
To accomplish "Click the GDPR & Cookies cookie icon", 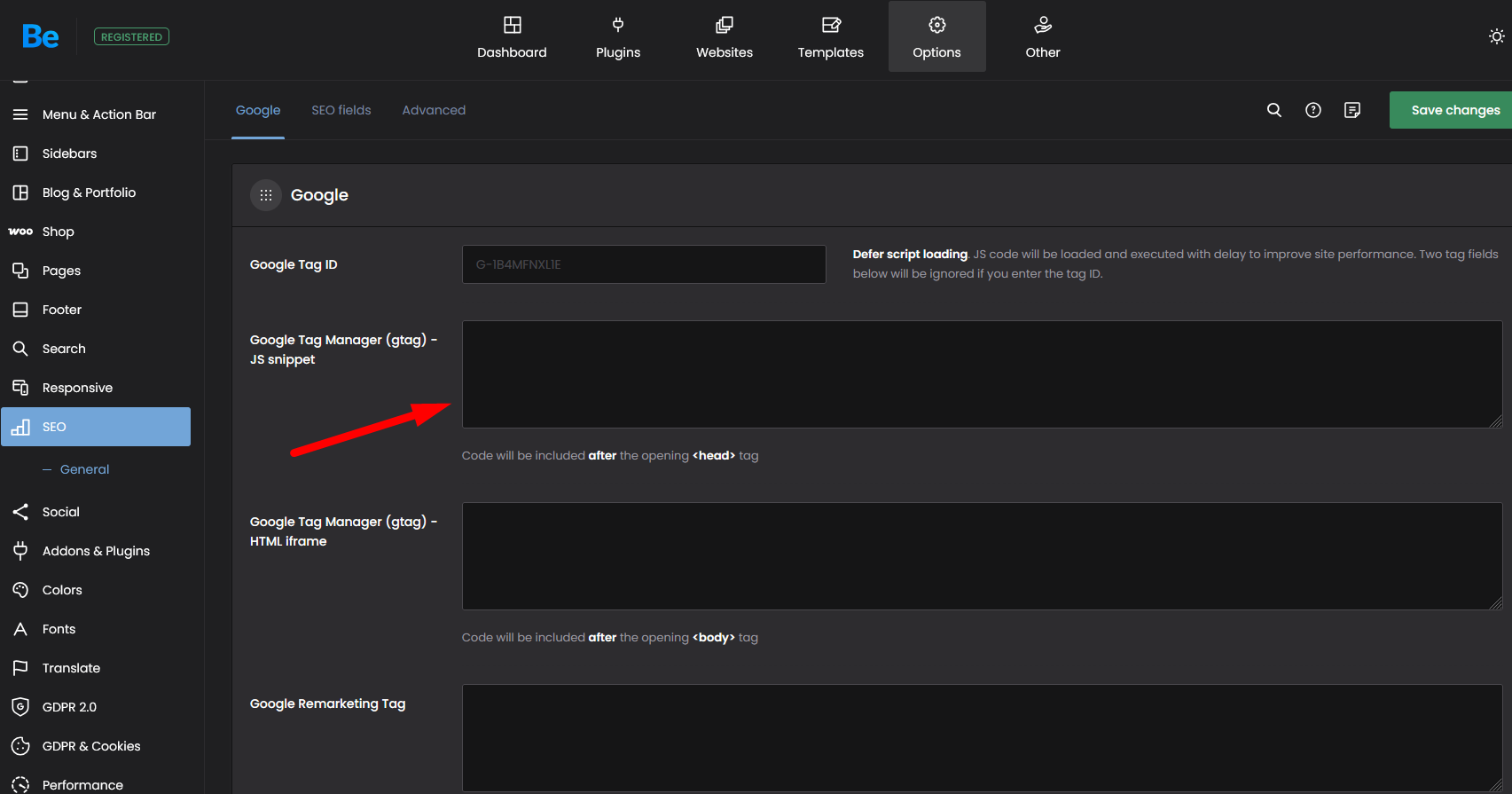I will 20,746.
